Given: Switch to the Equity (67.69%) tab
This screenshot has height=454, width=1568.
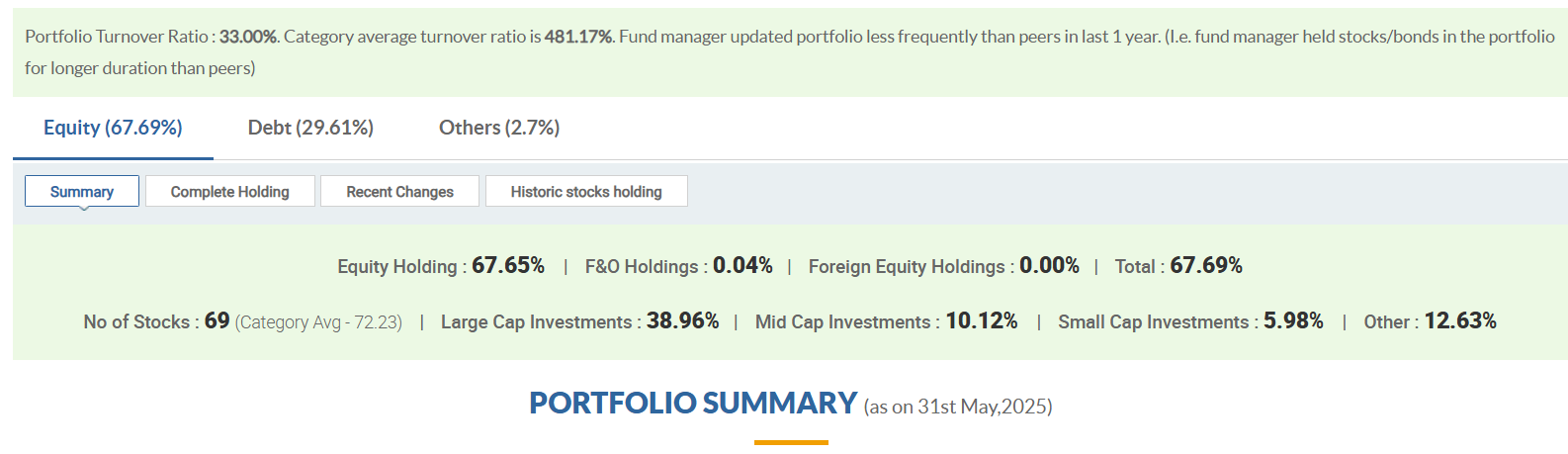Looking at the screenshot, I should [113, 128].
